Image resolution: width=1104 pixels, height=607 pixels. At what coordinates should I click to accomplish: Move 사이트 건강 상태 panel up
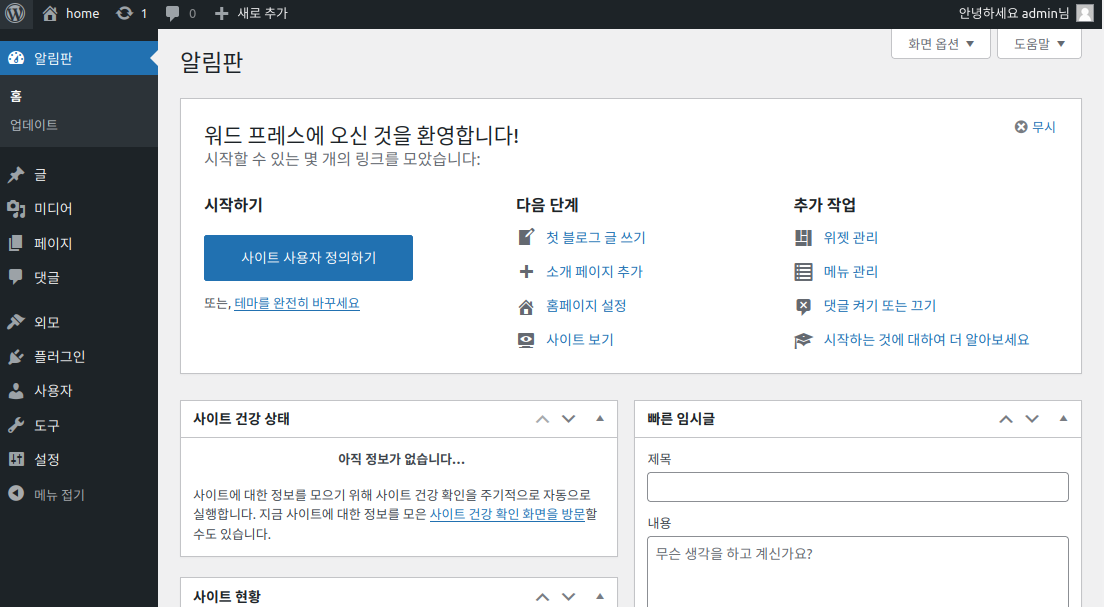pyautogui.click(x=542, y=419)
